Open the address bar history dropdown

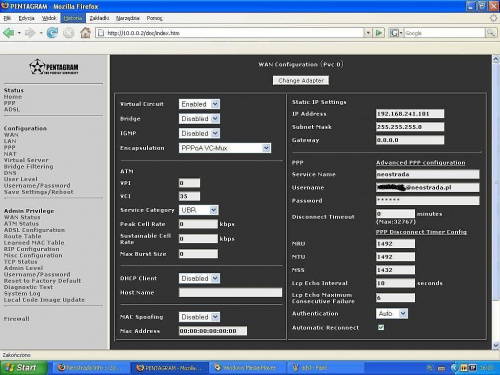coord(368,33)
